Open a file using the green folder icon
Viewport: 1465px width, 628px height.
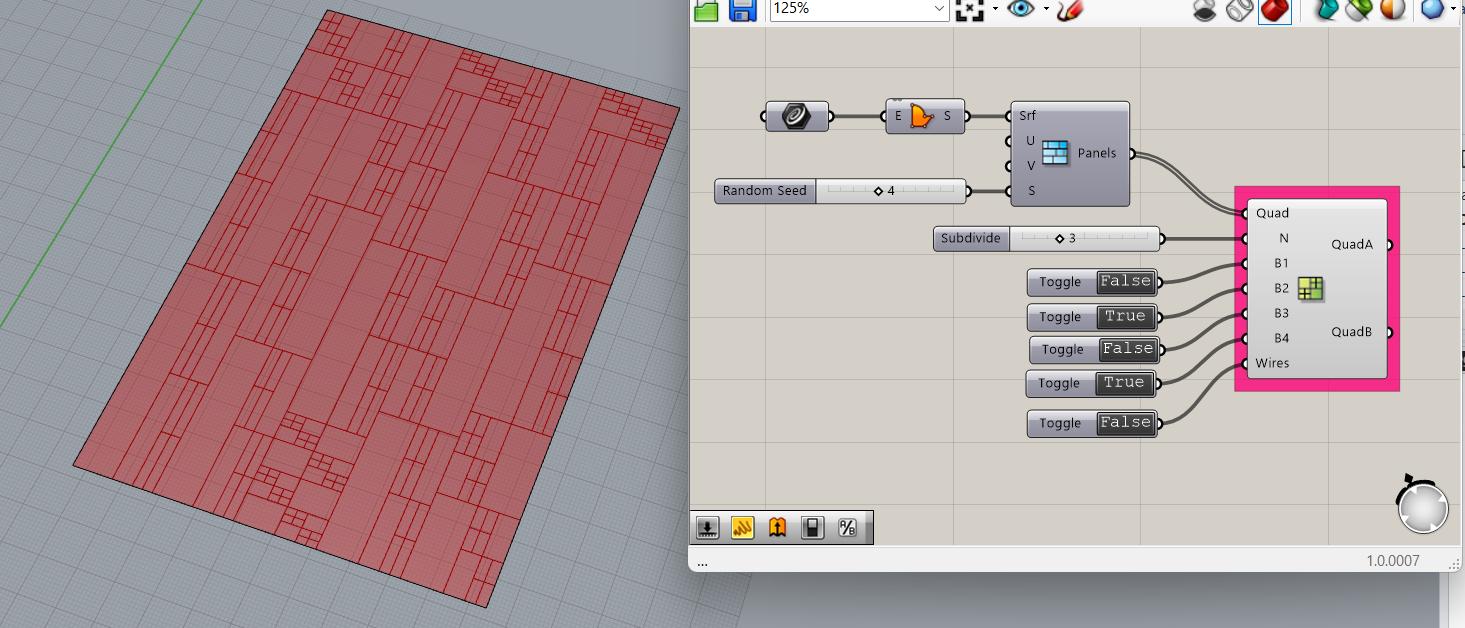tap(705, 11)
